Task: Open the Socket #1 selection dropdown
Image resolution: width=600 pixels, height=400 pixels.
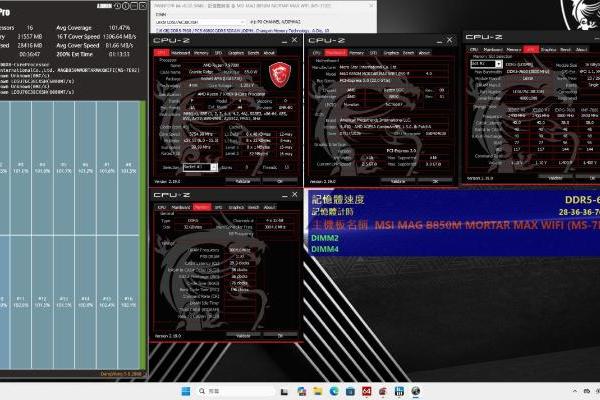Action: pos(200,167)
